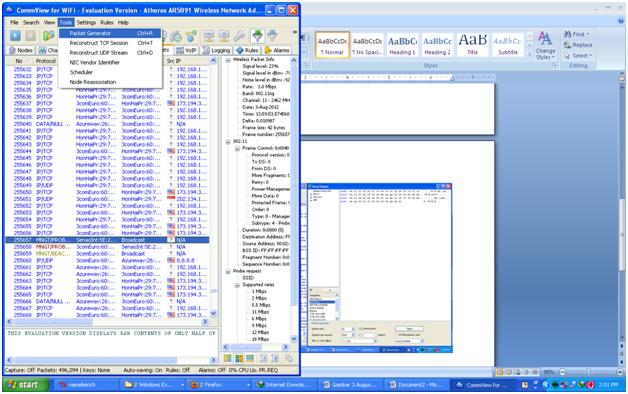Click the Src IP column header
The height and width of the screenshot is (394, 628).
[186, 61]
